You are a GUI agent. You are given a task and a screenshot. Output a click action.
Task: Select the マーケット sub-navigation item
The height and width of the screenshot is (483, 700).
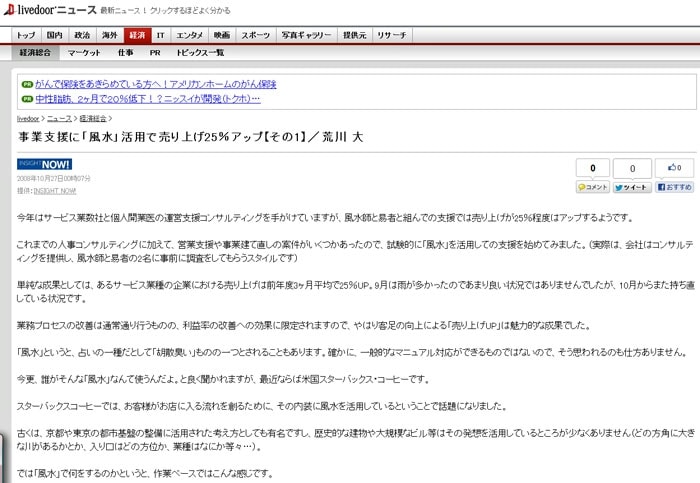(82, 52)
